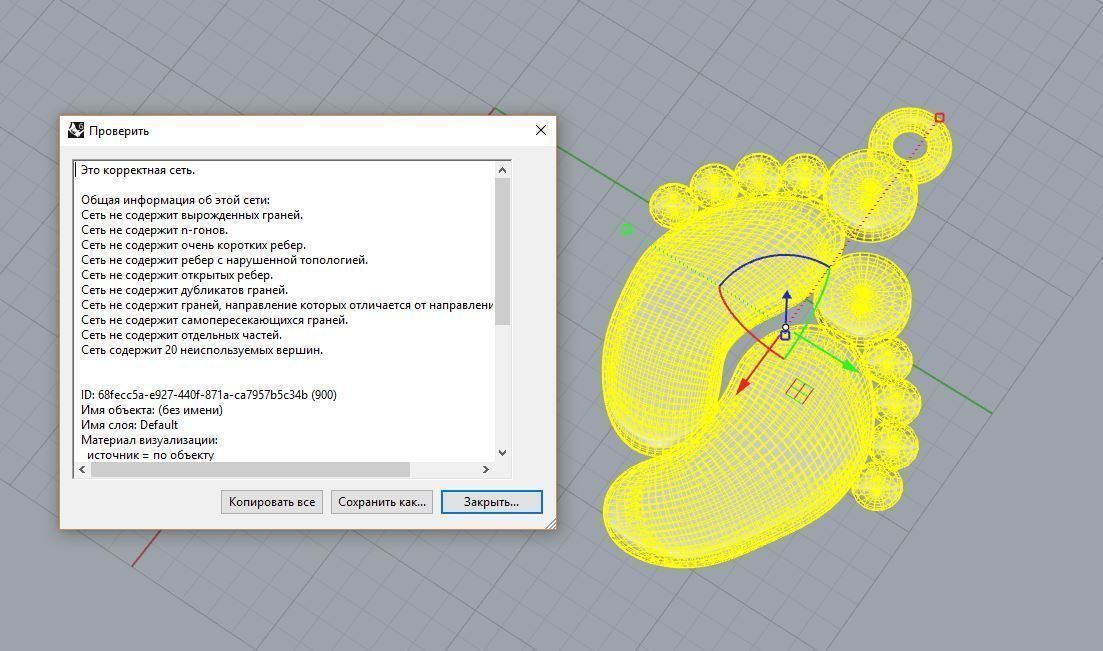Screen dimensions: 1103x651
Task: Click the blue Z-axis arrow of the gumball
Action: click(786, 296)
